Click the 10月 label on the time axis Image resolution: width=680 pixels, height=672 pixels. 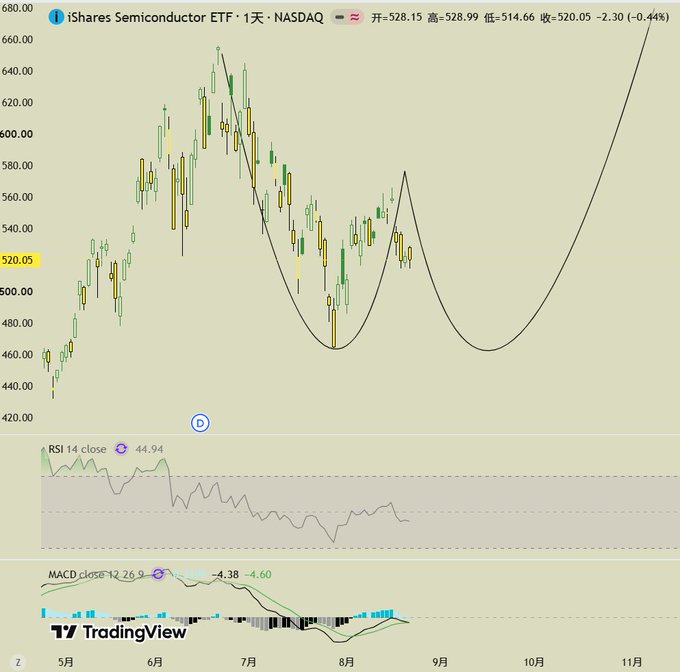click(533, 662)
